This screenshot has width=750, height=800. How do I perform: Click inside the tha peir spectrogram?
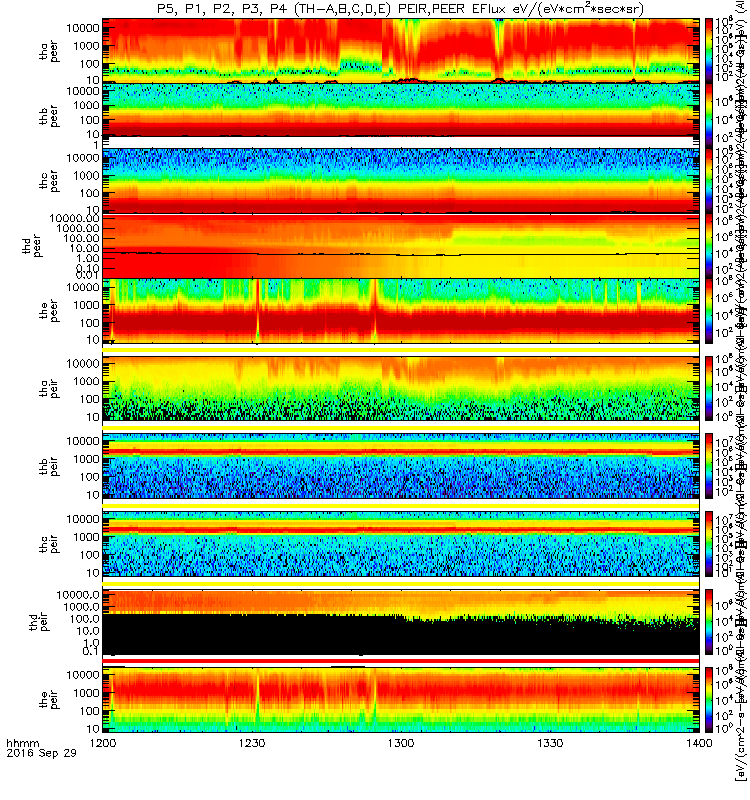pyautogui.click(x=401, y=388)
